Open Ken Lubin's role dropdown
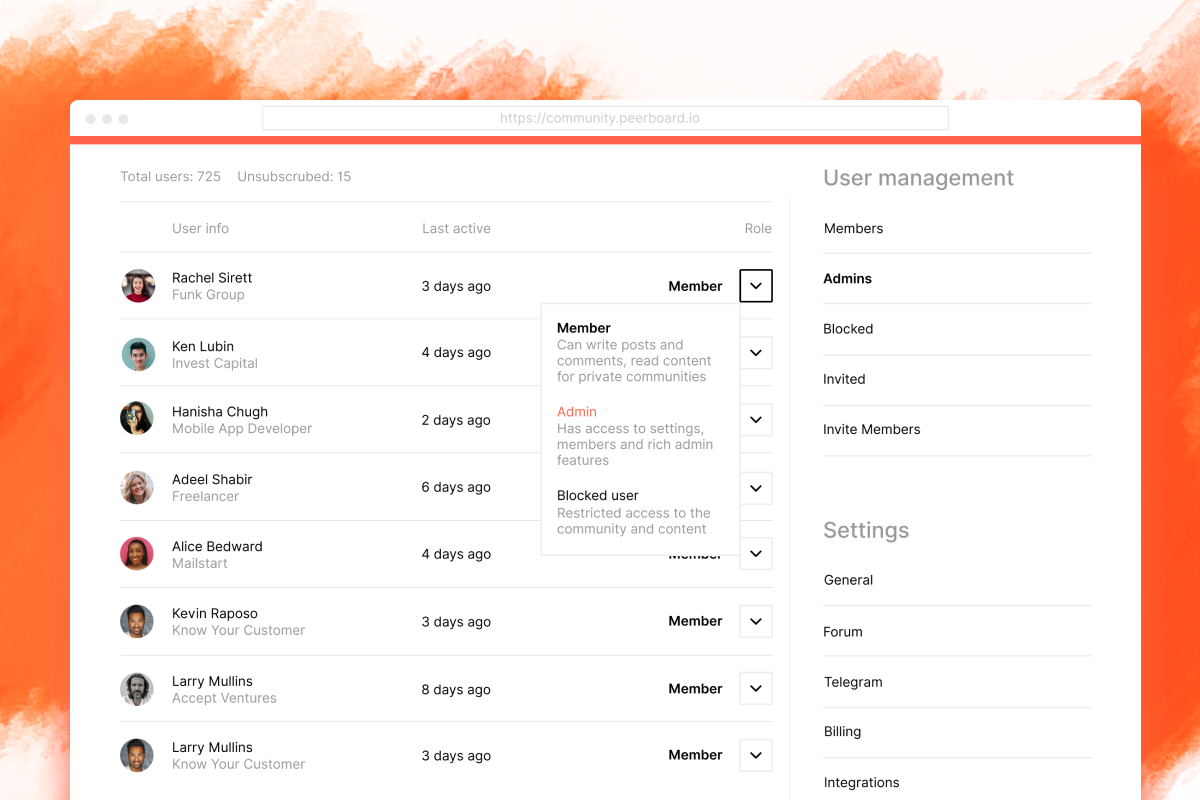The width and height of the screenshot is (1200, 800). tap(756, 353)
